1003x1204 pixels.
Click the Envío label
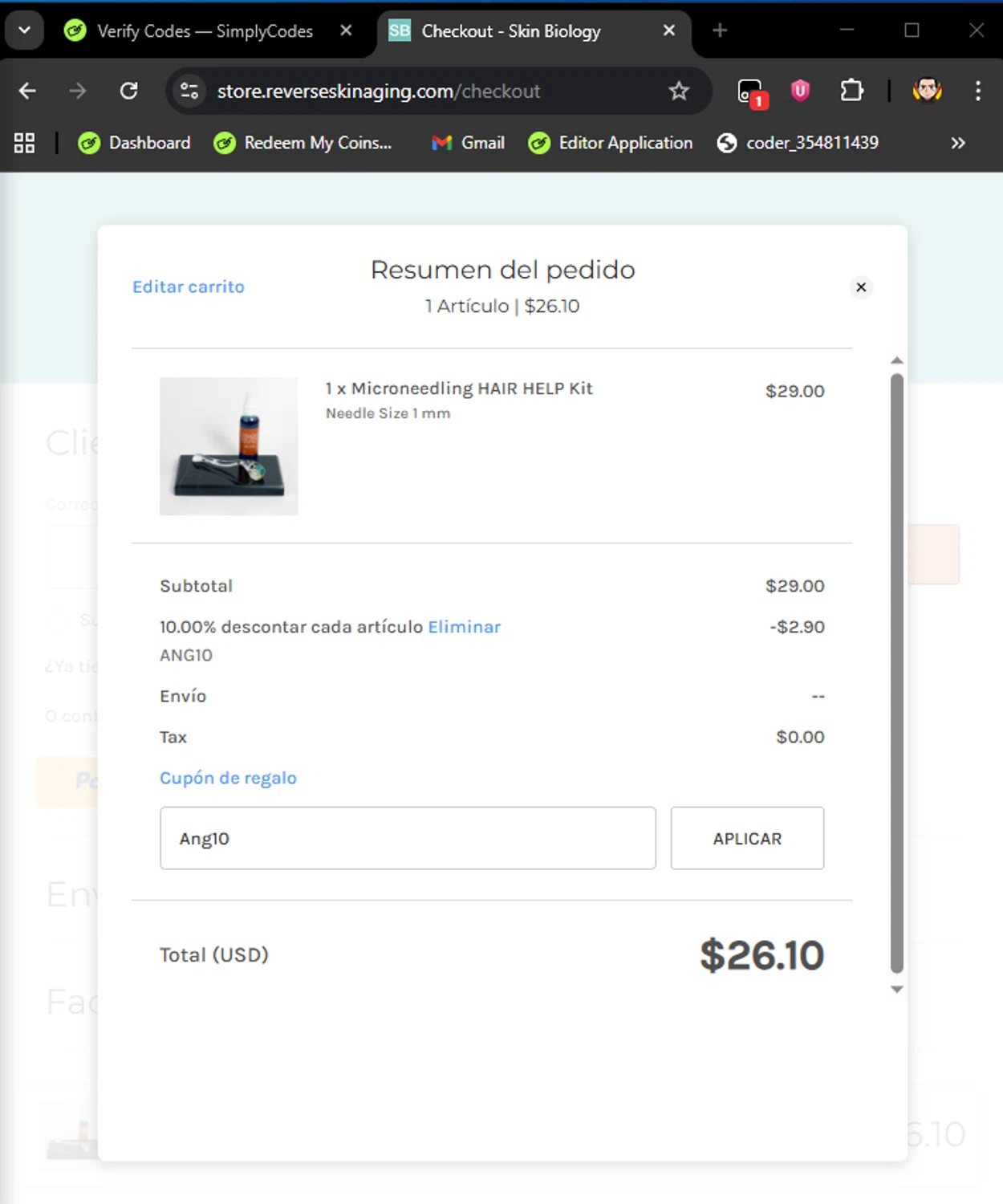coord(183,696)
